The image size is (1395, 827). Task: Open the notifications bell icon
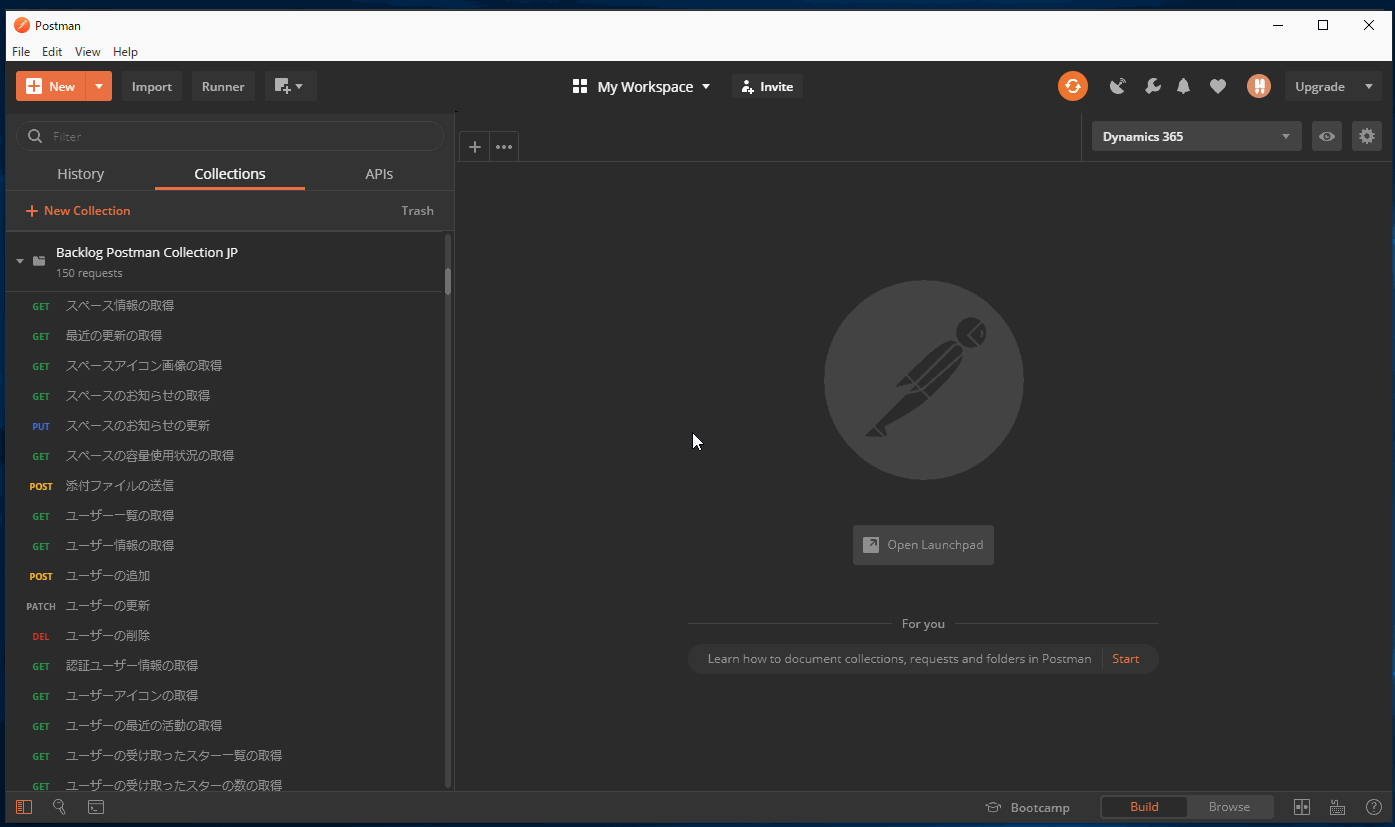(1184, 86)
